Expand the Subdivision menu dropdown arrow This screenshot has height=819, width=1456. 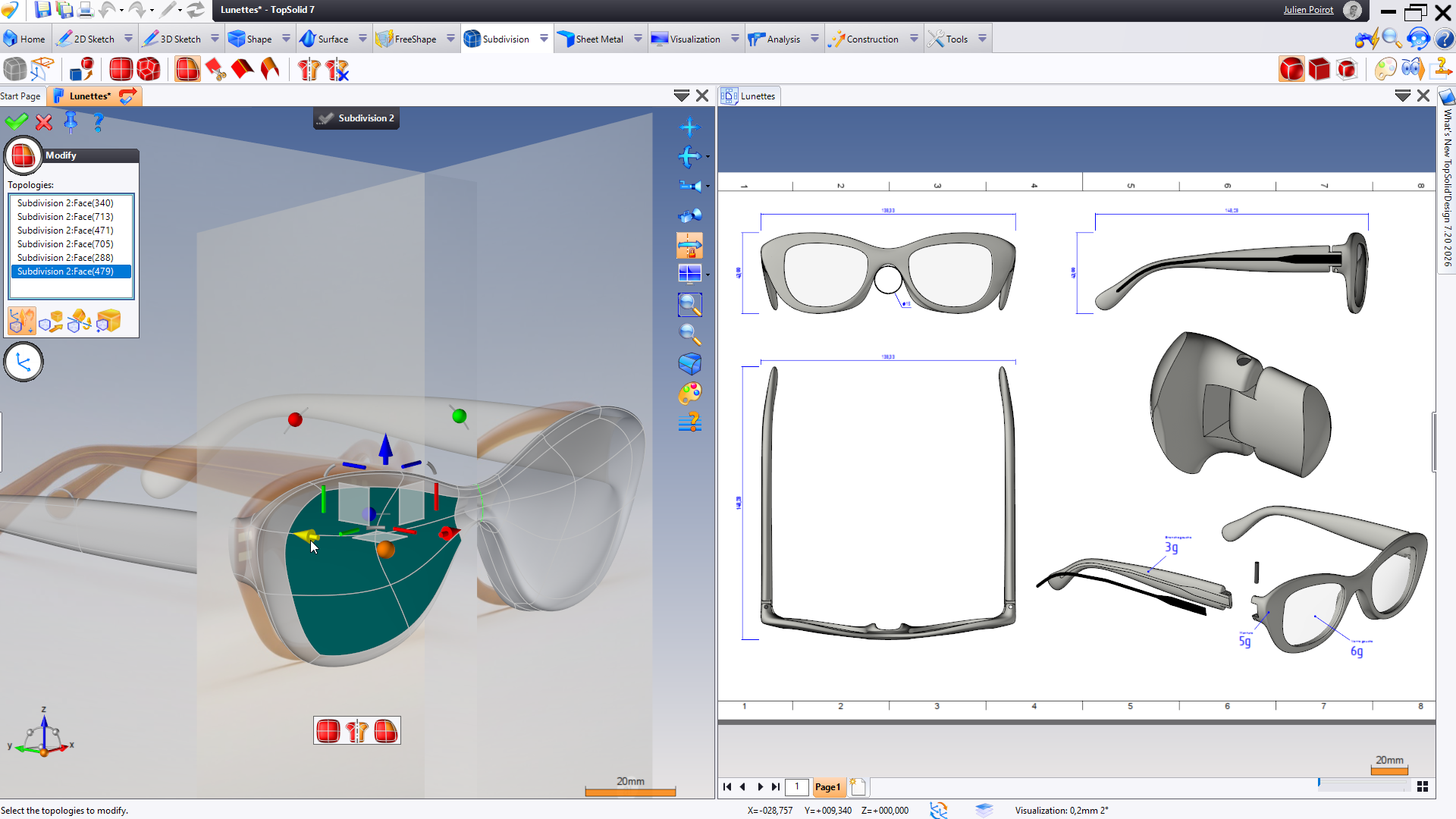click(544, 39)
